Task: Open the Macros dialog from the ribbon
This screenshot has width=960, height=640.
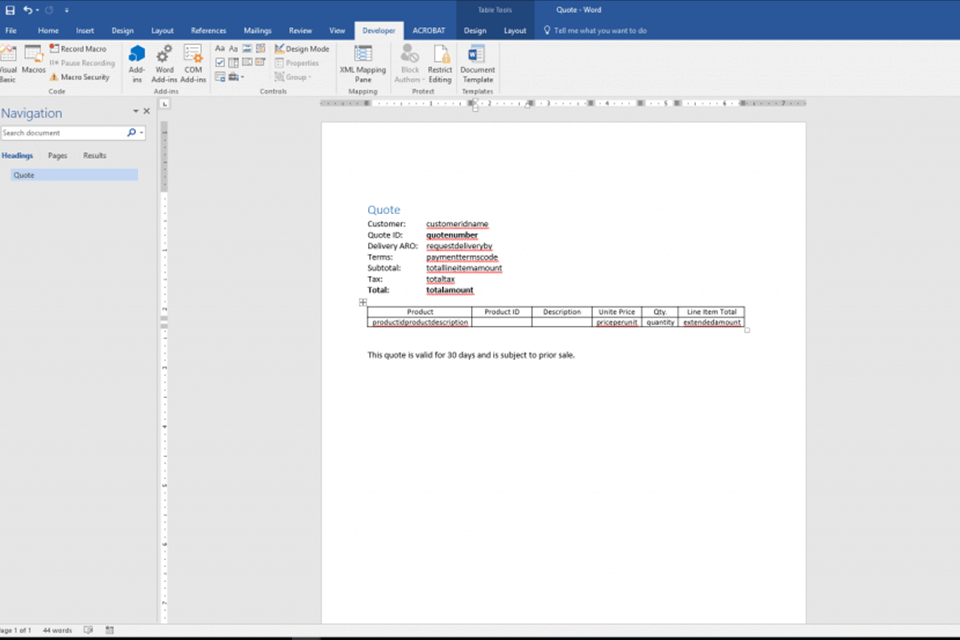Action: [x=34, y=60]
